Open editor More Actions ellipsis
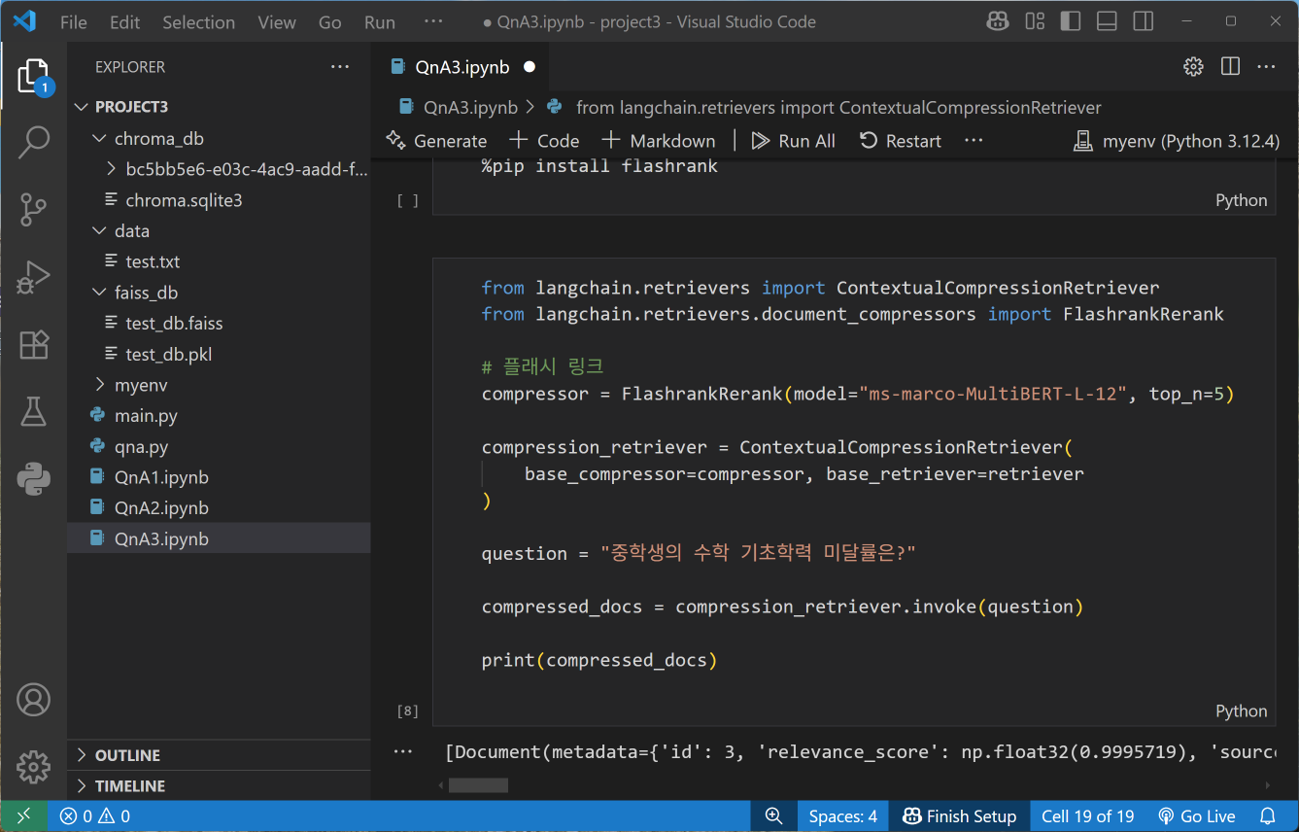The width and height of the screenshot is (1299, 832). pos(1266,67)
